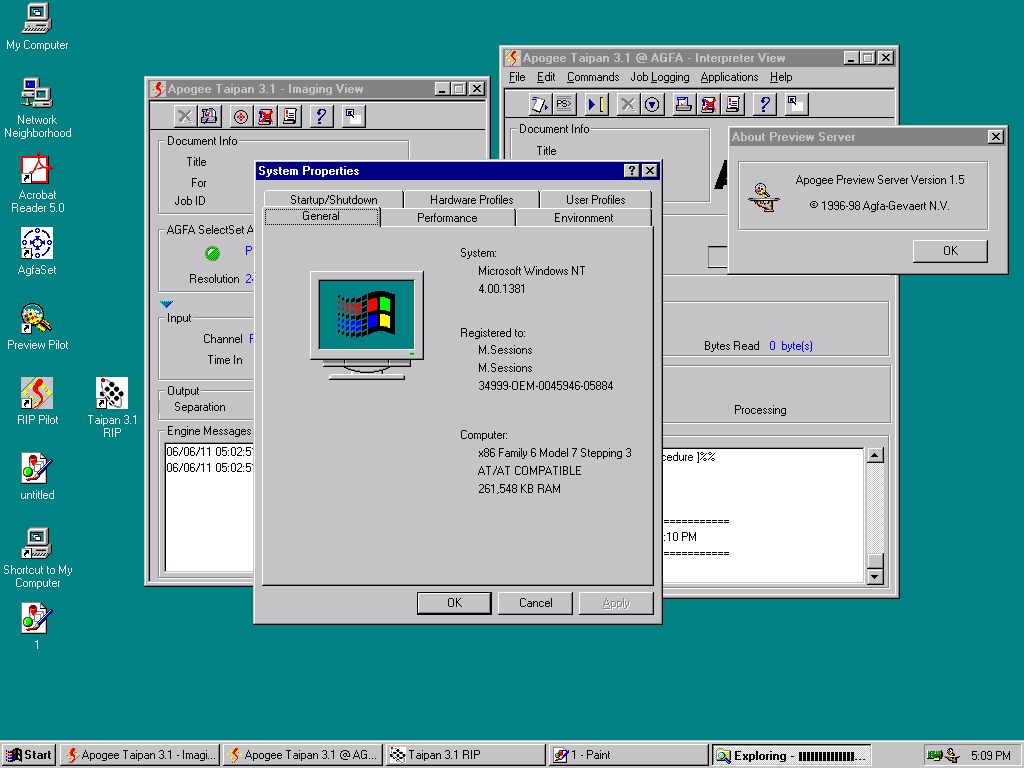Screen dimensions: 1024x768
Task: Click the log page icon in Imaging View toolbar
Action: [x=289, y=116]
